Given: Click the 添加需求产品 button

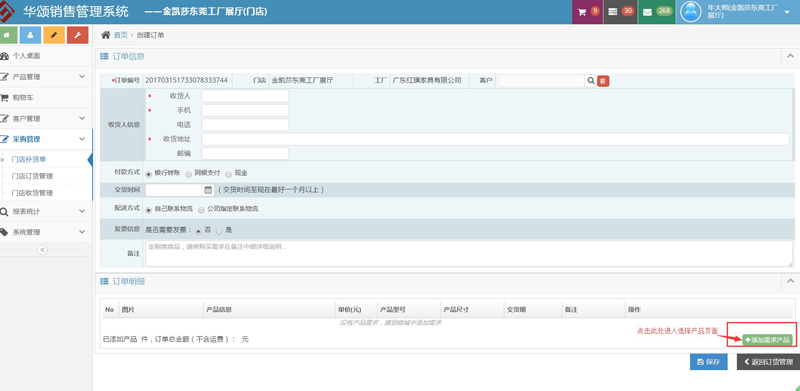Looking at the screenshot, I should (767, 339).
